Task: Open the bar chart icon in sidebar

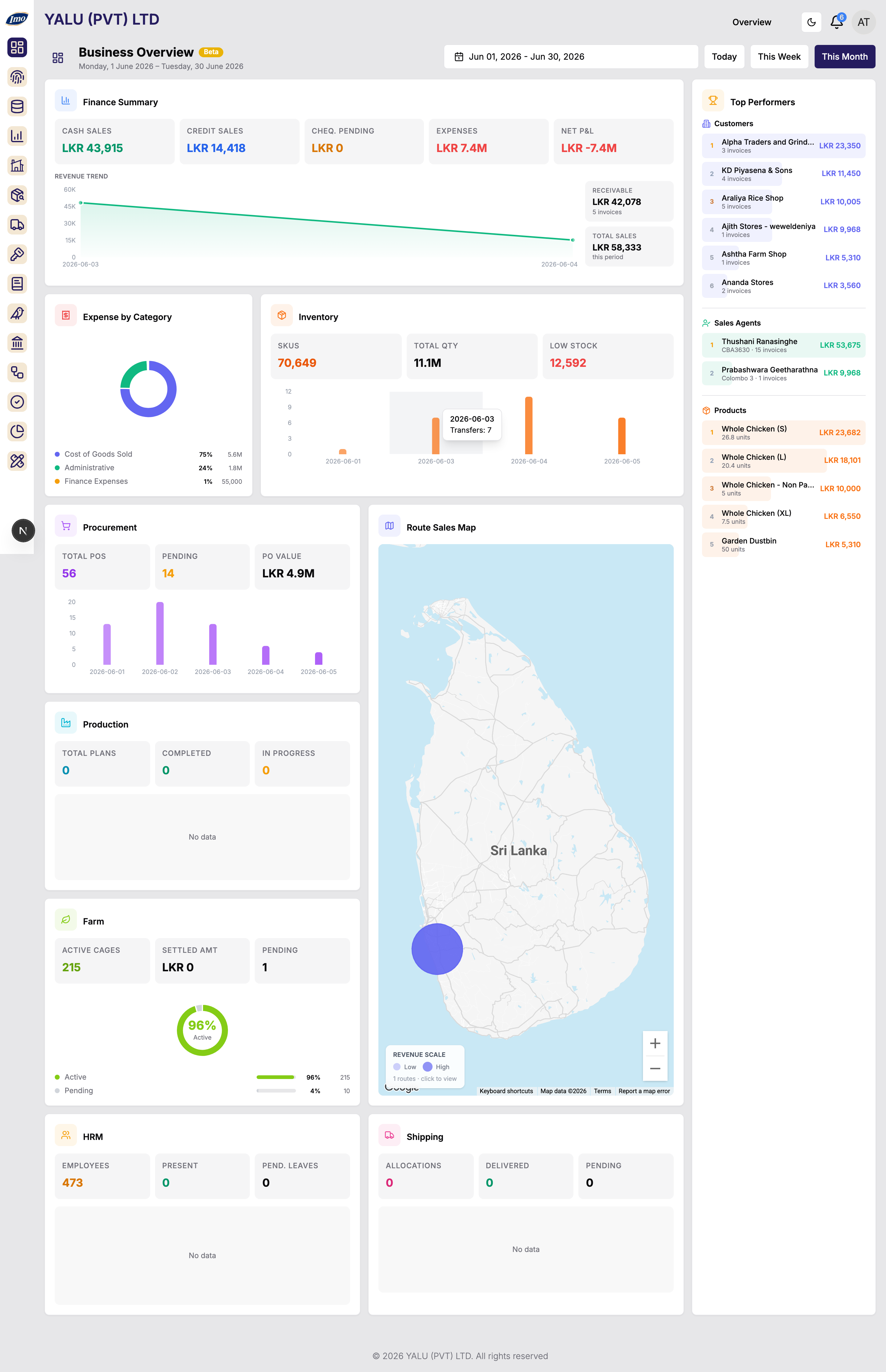Action: pyautogui.click(x=17, y=136)
